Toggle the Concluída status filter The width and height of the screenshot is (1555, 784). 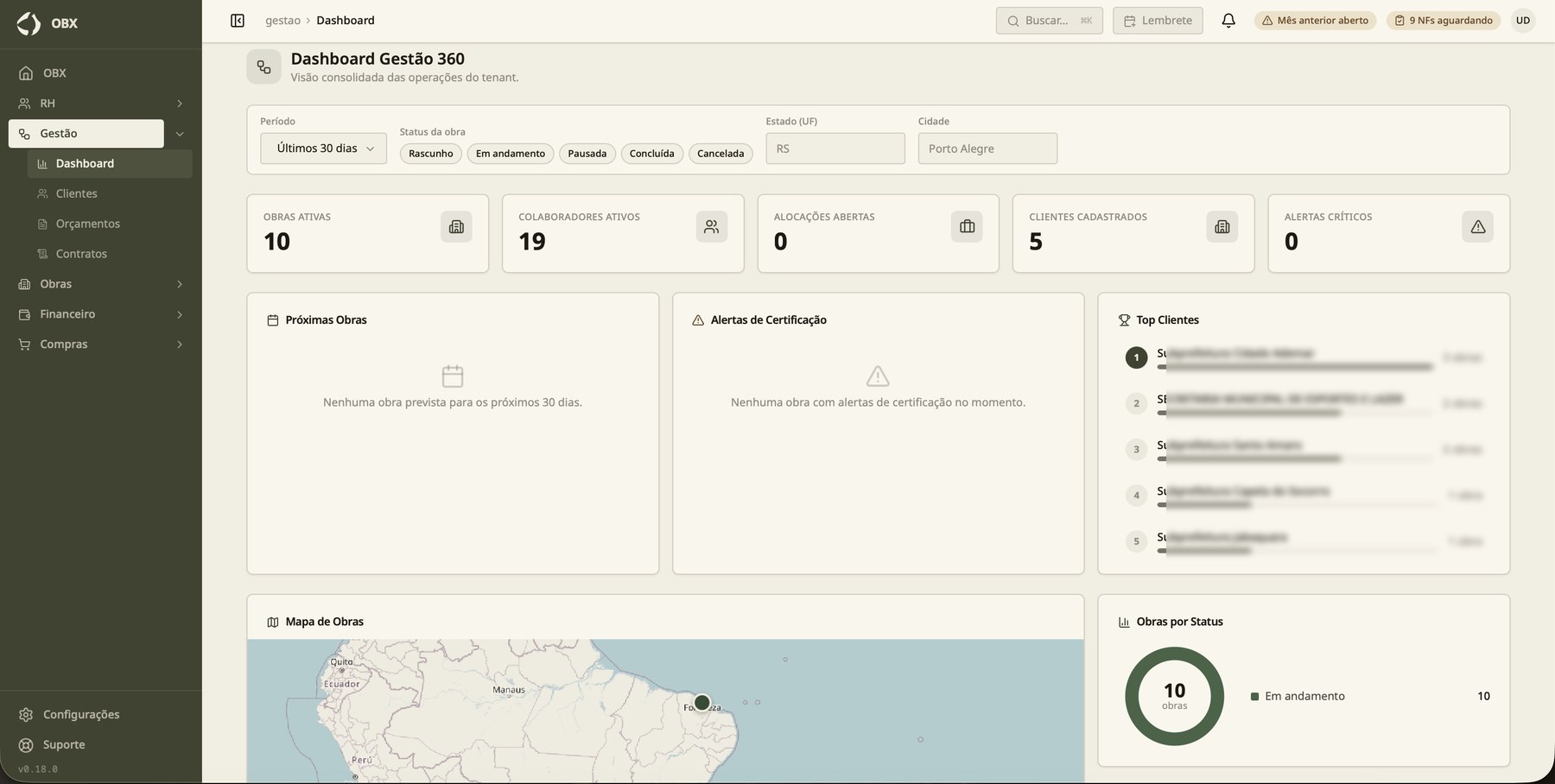click(652, 154)
